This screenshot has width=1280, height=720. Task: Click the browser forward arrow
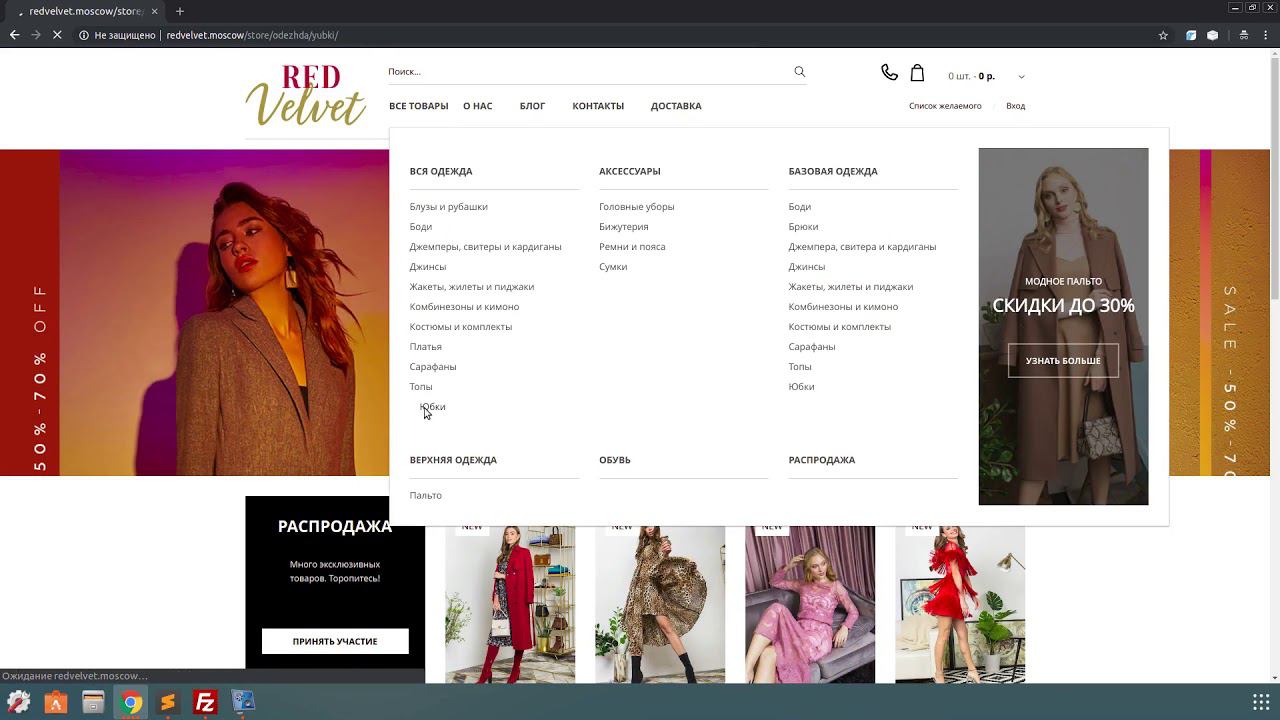[36, 35]
